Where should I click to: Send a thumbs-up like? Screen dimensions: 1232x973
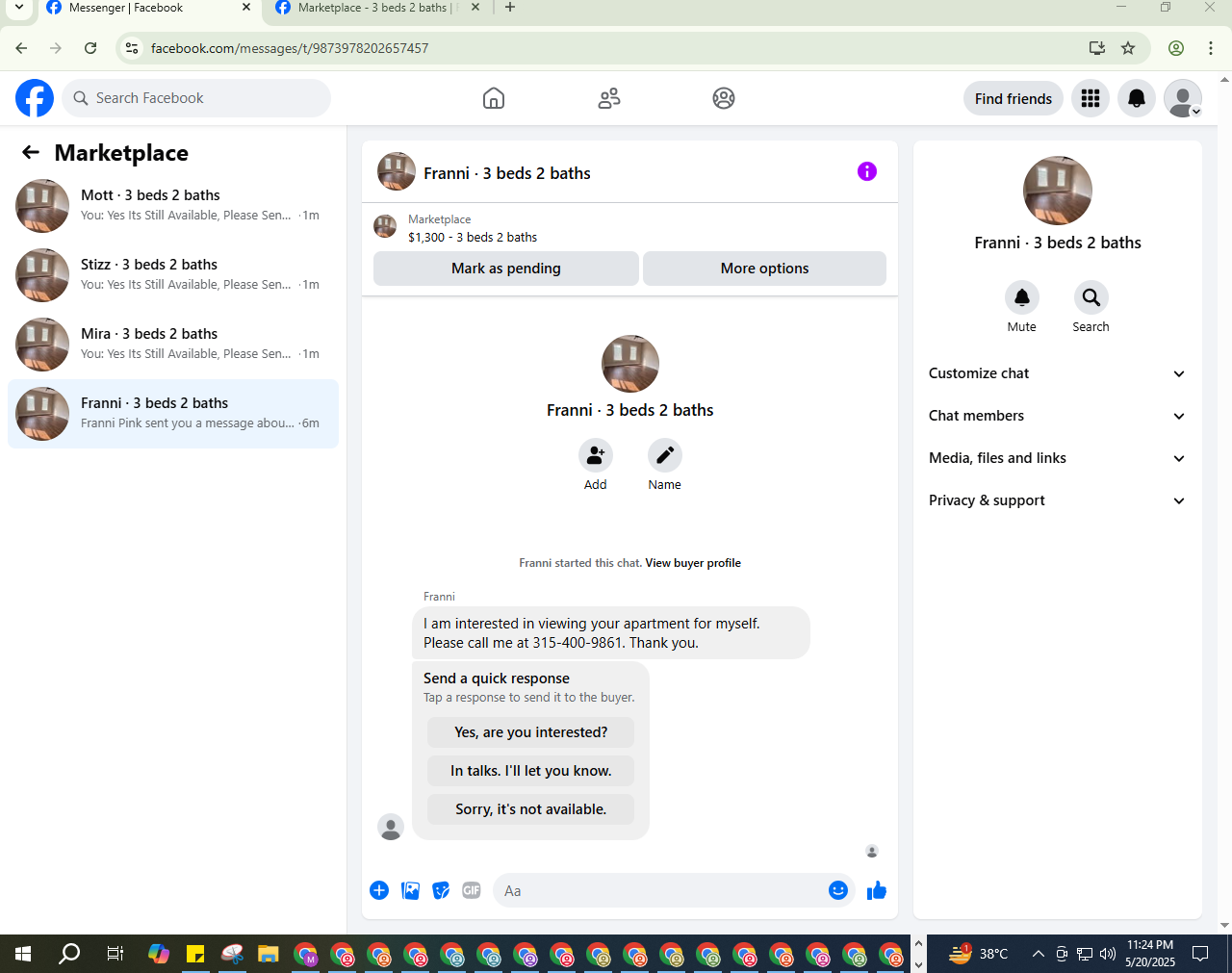coord(877,890)
